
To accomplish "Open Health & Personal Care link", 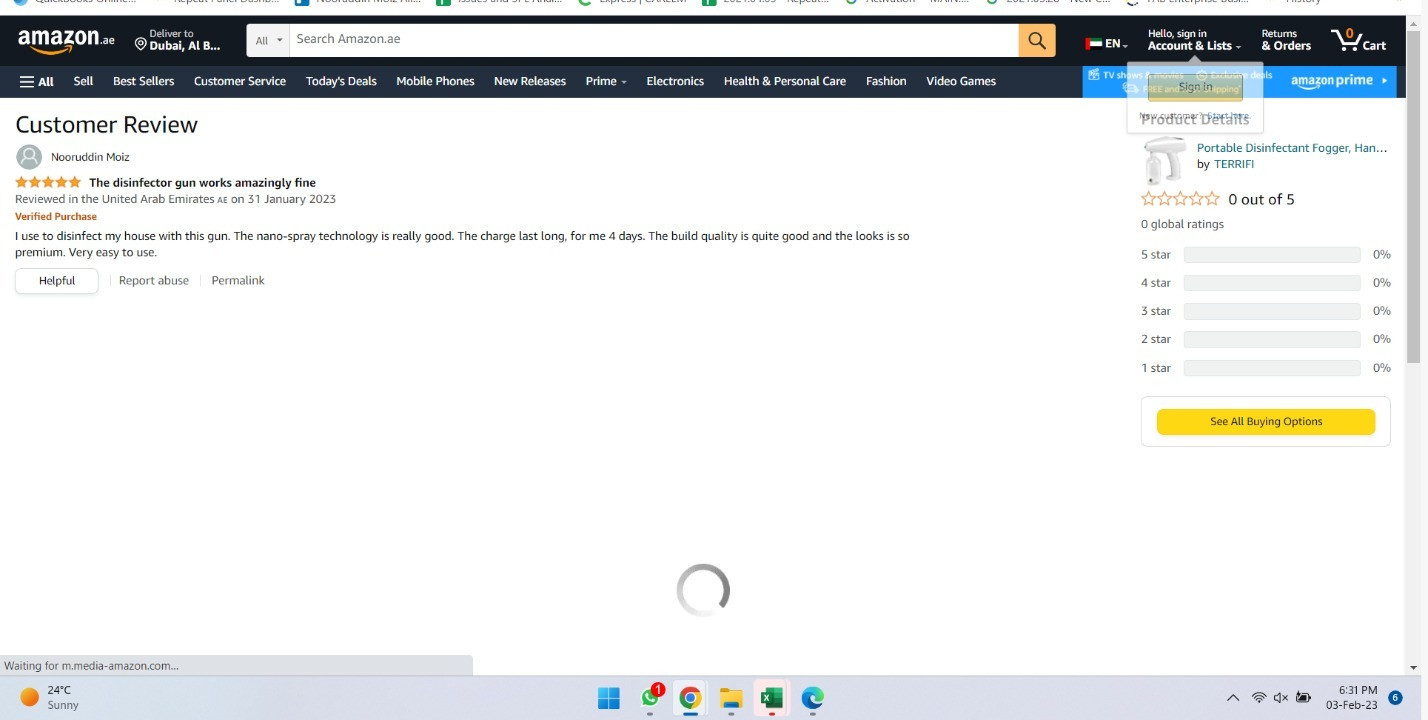I will 785,81.
